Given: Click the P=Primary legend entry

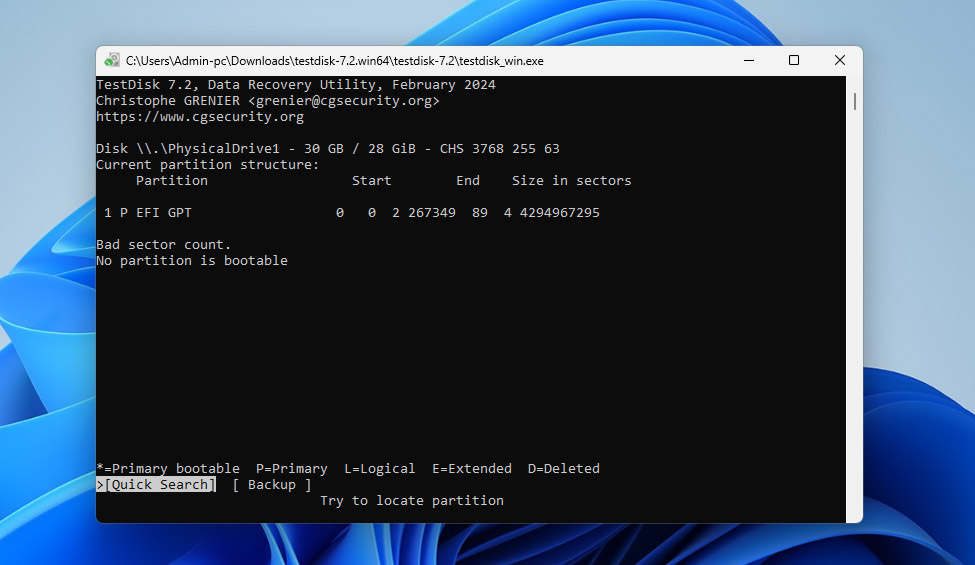Looking at the screenshot, I should tap(291, 469).
